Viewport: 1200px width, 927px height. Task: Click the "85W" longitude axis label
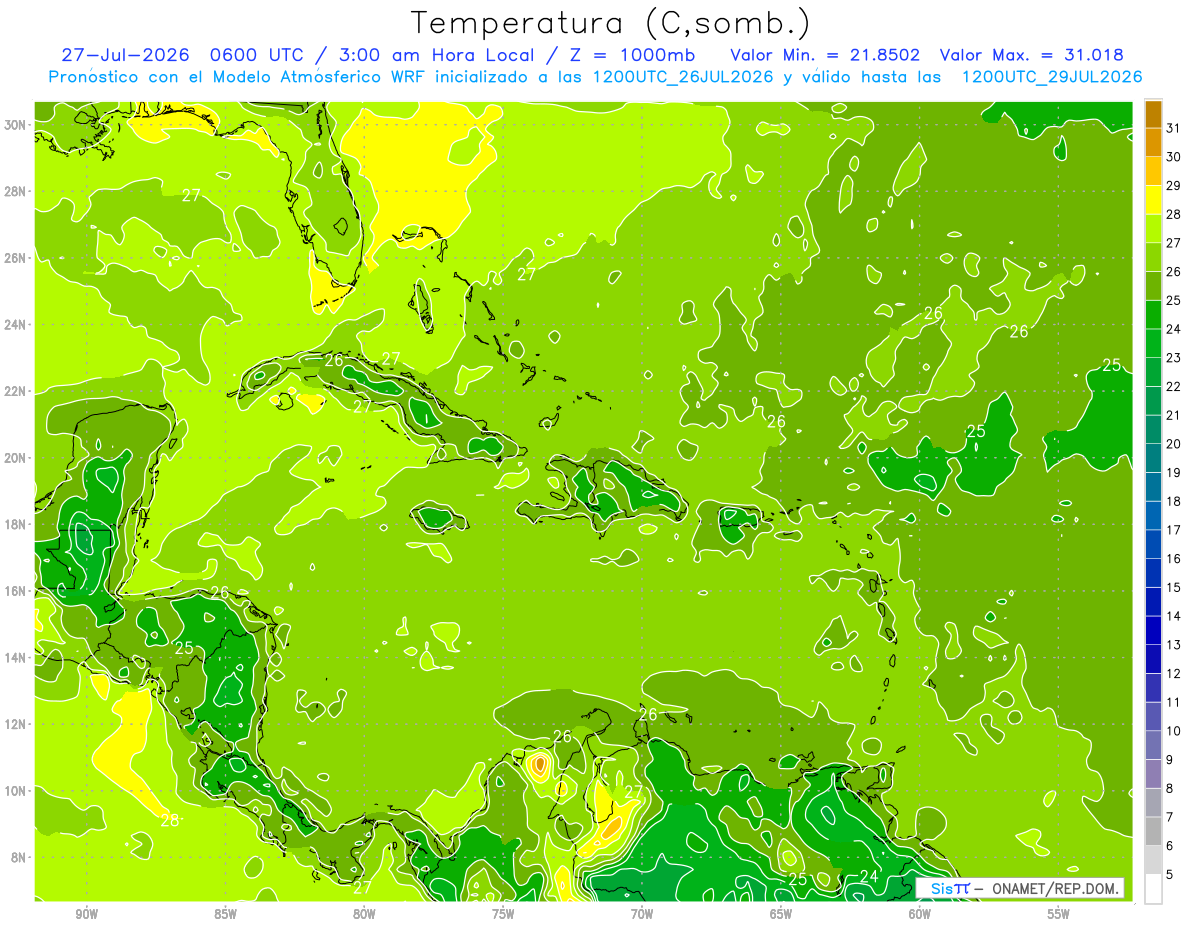(226, 915)
